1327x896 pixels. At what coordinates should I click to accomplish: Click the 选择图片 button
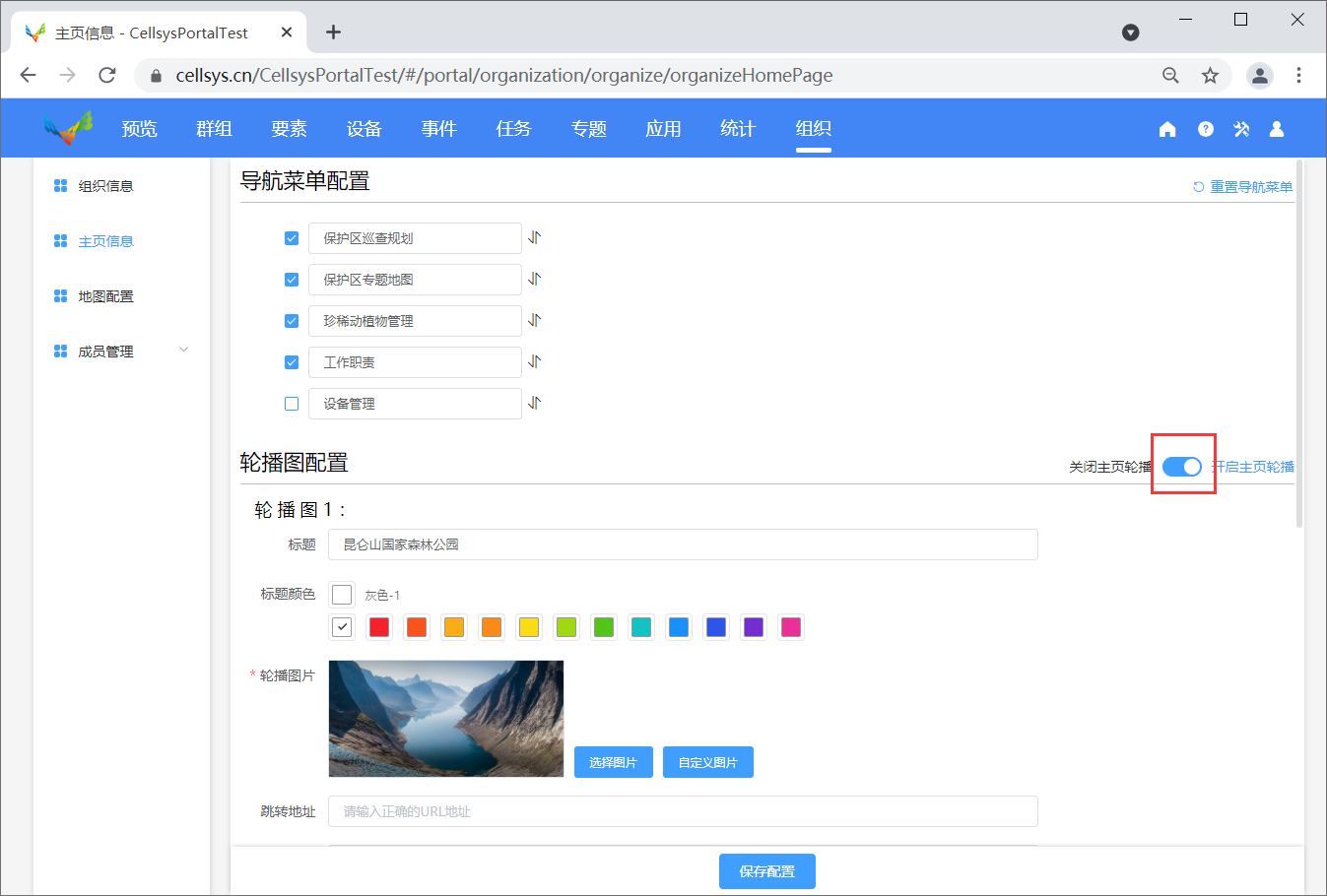pyautogui.click(x=614, y=762)
